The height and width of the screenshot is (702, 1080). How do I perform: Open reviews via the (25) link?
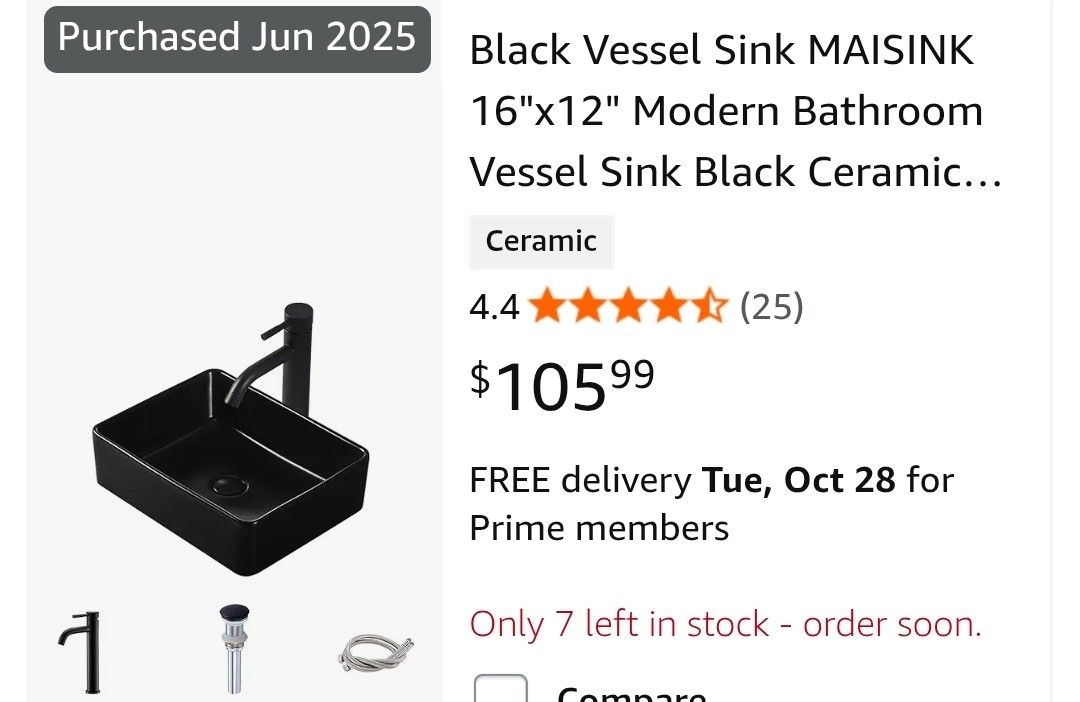coord(772,307)
